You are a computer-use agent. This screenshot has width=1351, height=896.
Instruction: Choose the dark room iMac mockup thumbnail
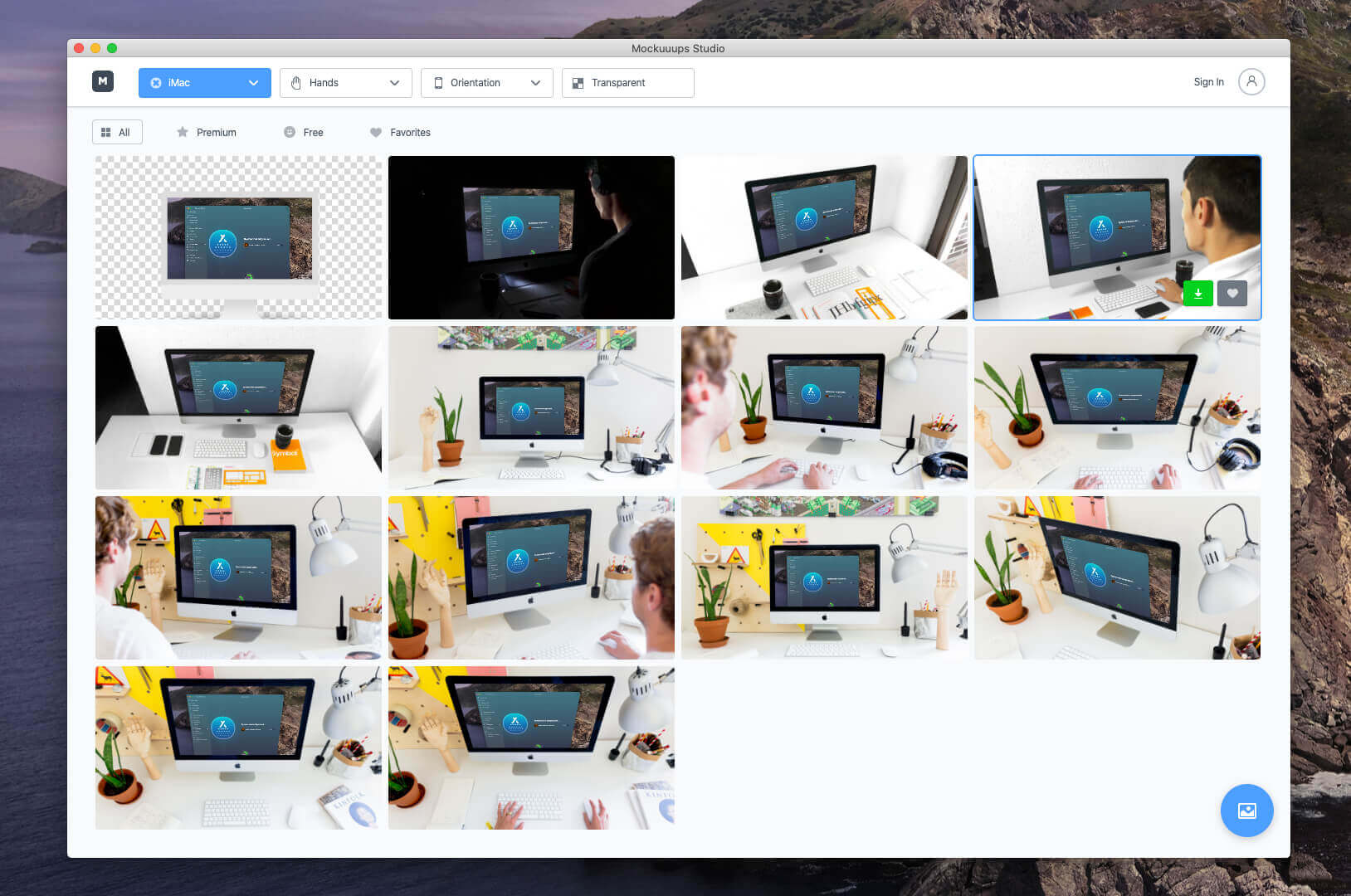531,237
